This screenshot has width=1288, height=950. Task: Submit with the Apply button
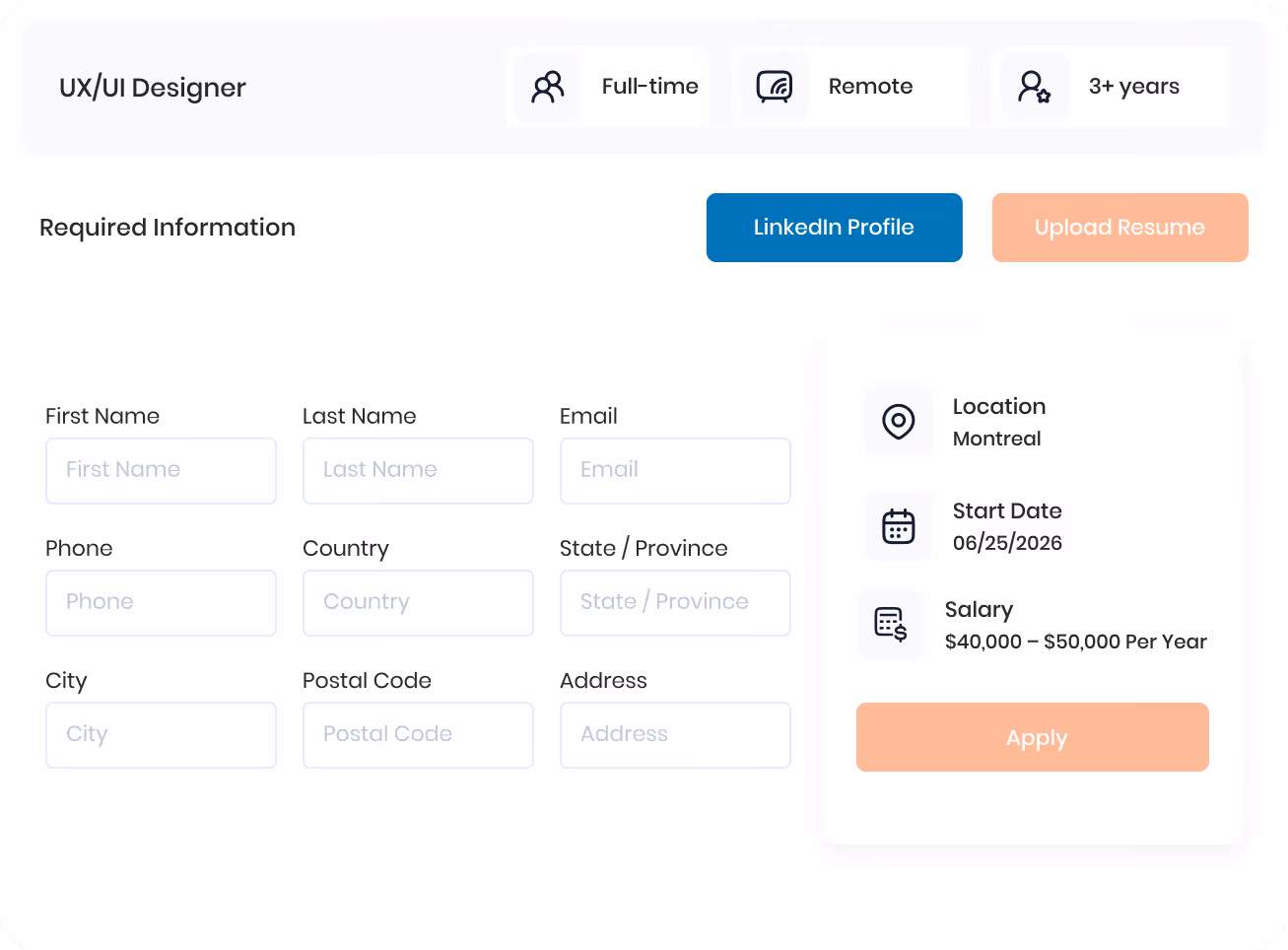point(1033,737)
